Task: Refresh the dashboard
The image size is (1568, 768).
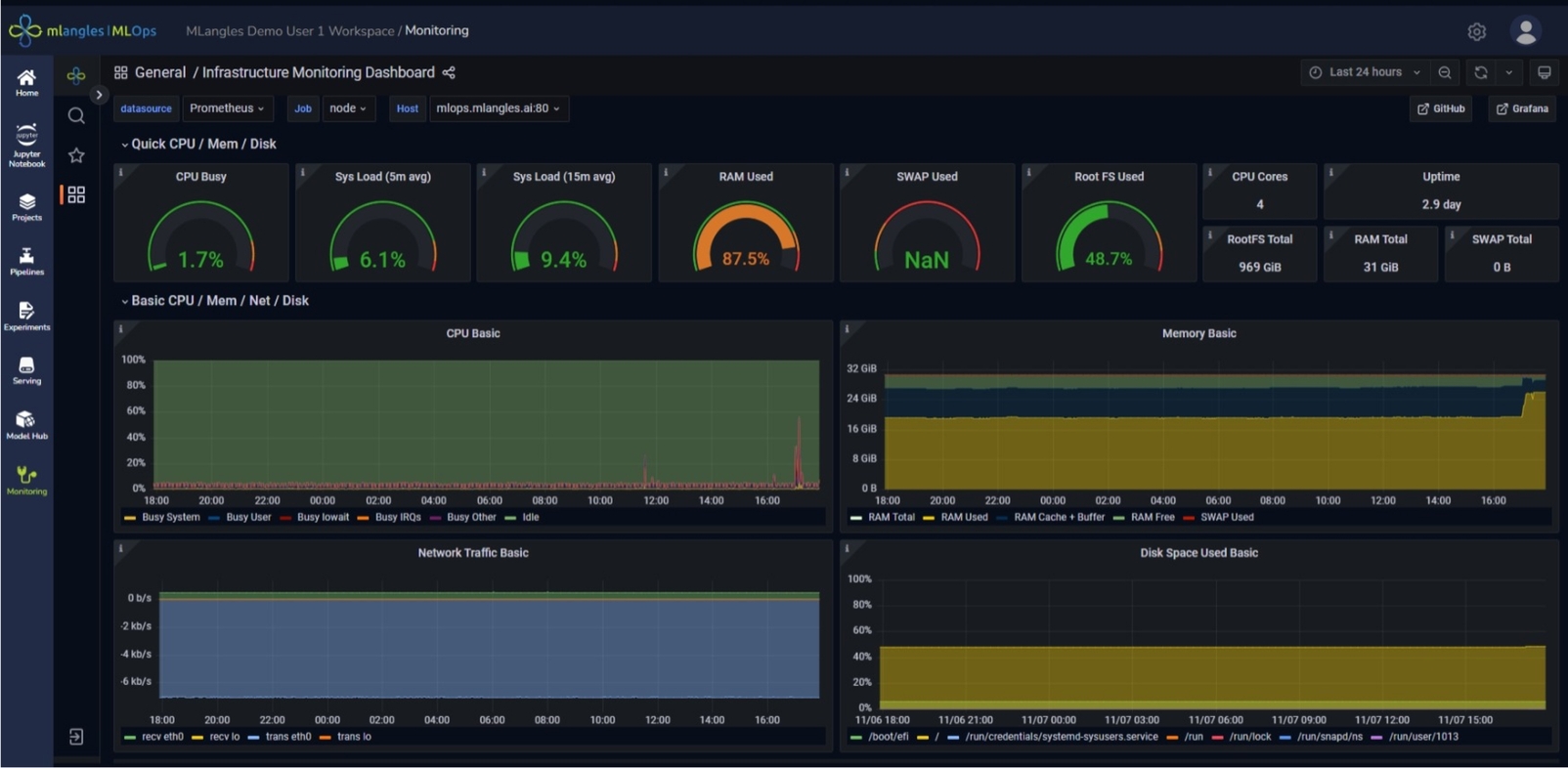Action: coord(1481,72)
